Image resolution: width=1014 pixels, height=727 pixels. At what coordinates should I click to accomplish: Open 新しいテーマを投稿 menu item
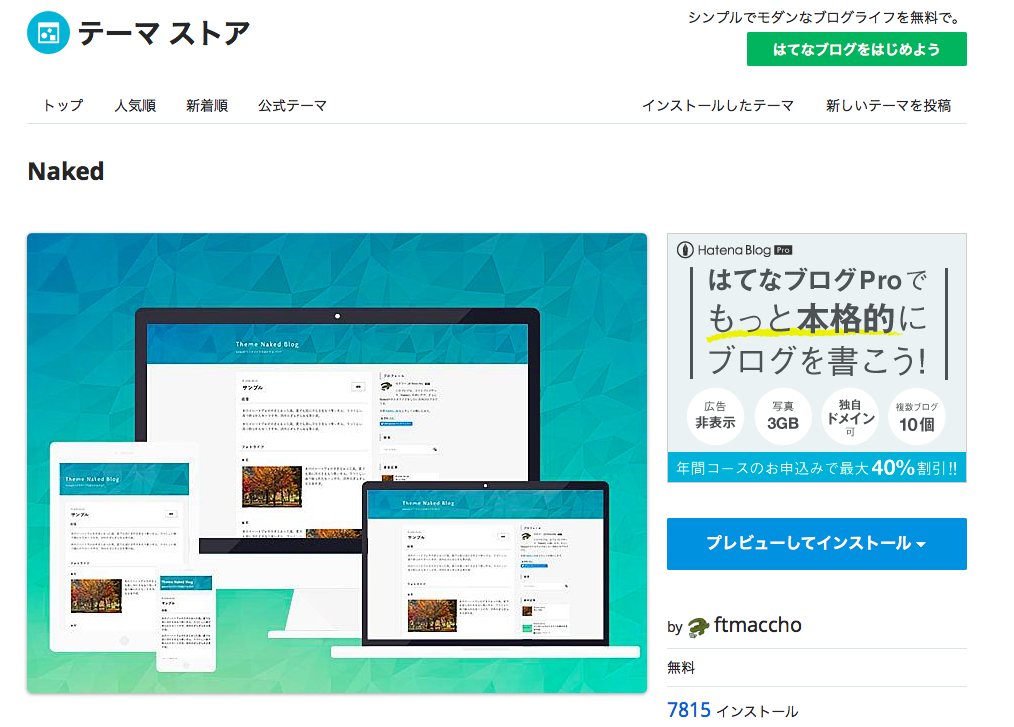pyautogui.click(x=888, y=105)
